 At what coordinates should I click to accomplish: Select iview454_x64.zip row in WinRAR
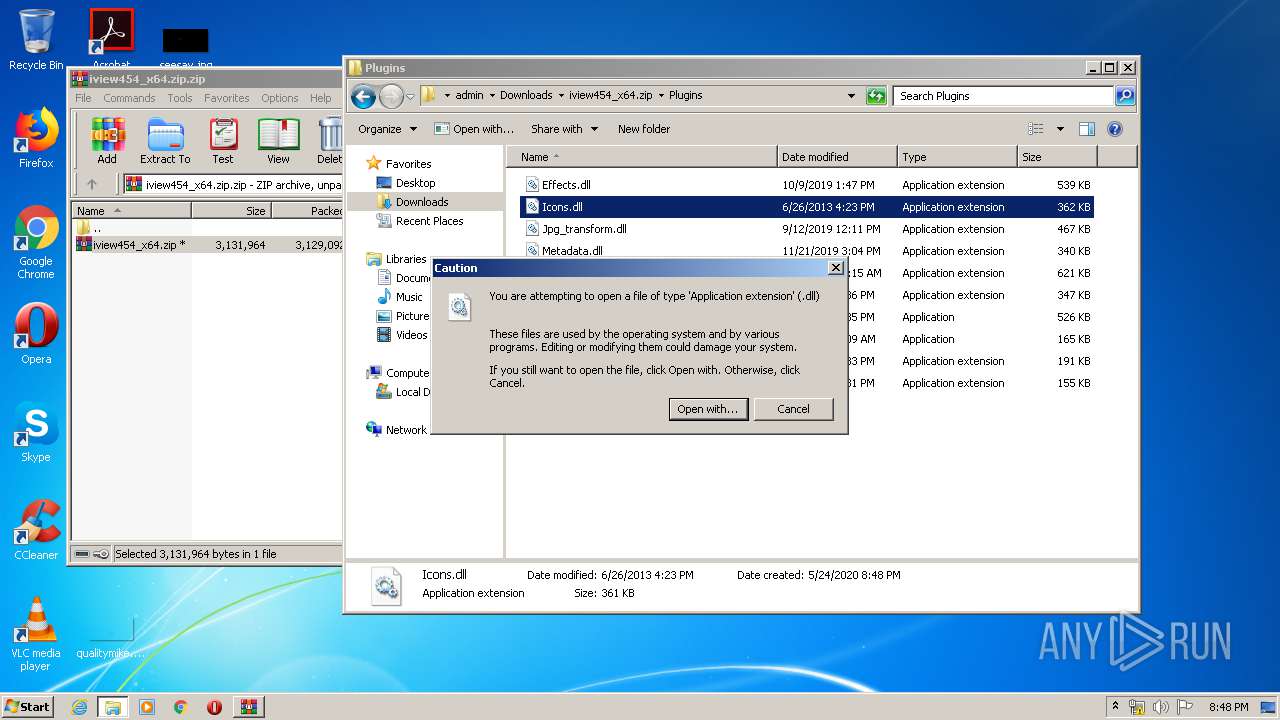pos(209,245)
